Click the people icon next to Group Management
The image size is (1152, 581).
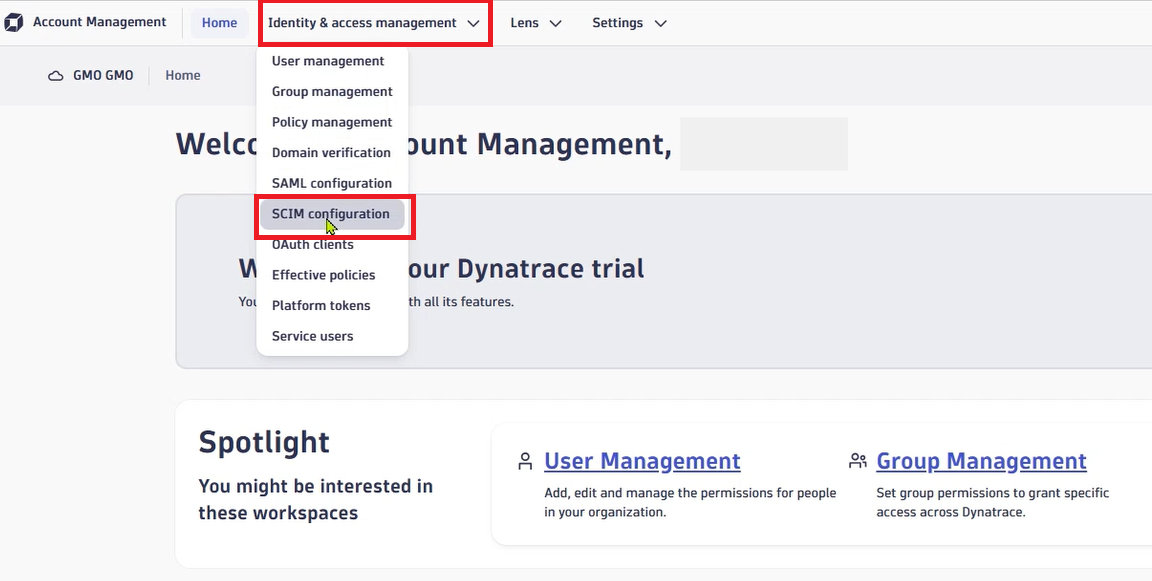click(857, 461)
